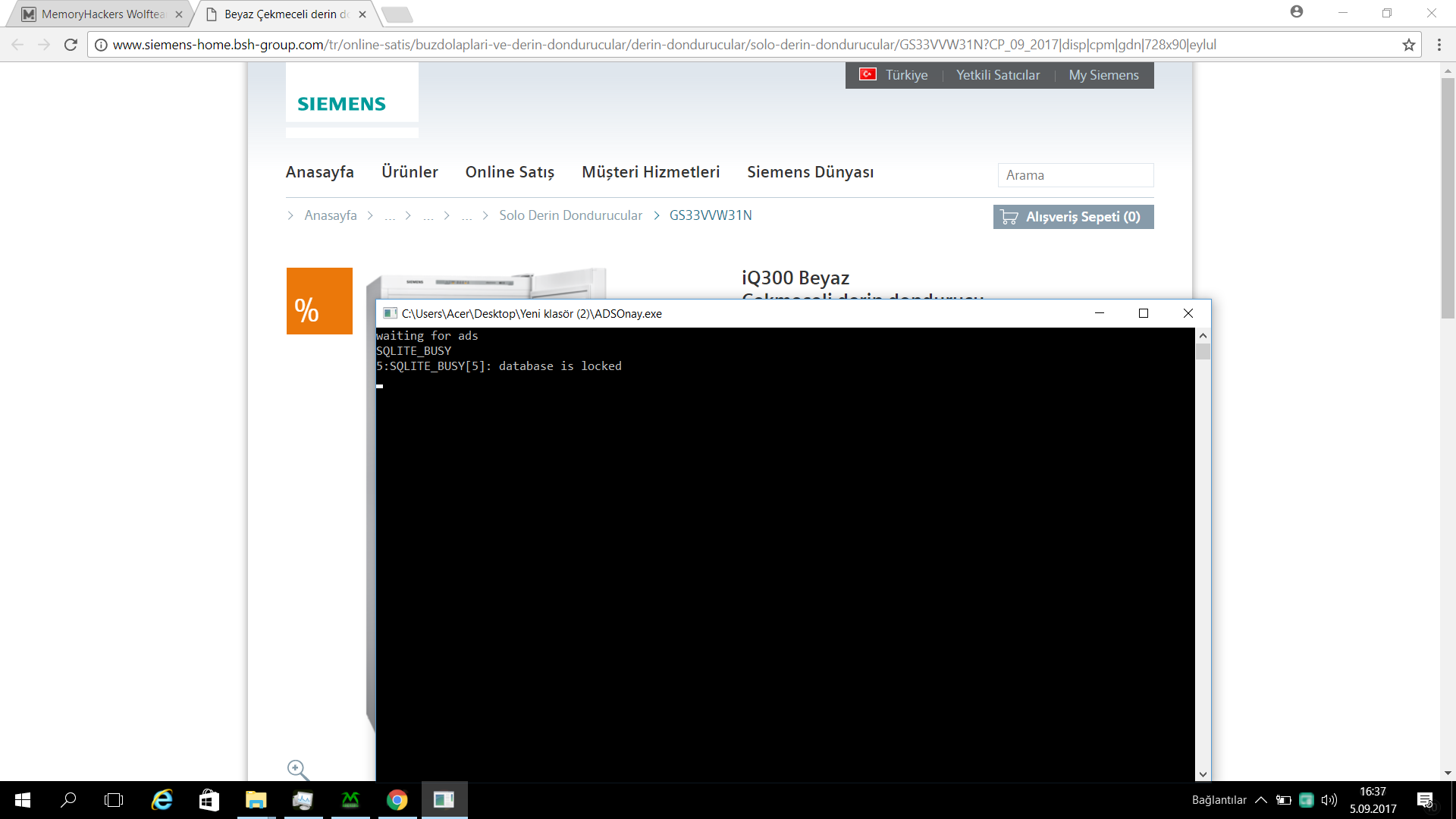Open the Windows Start menu
The height and width of the screenshot is (819, 1456).
[x=23, y=800]
